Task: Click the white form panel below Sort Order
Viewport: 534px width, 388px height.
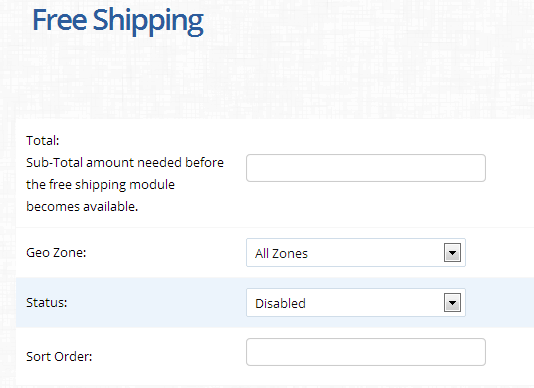Action: pyautogui.click(x=272, y=376)
